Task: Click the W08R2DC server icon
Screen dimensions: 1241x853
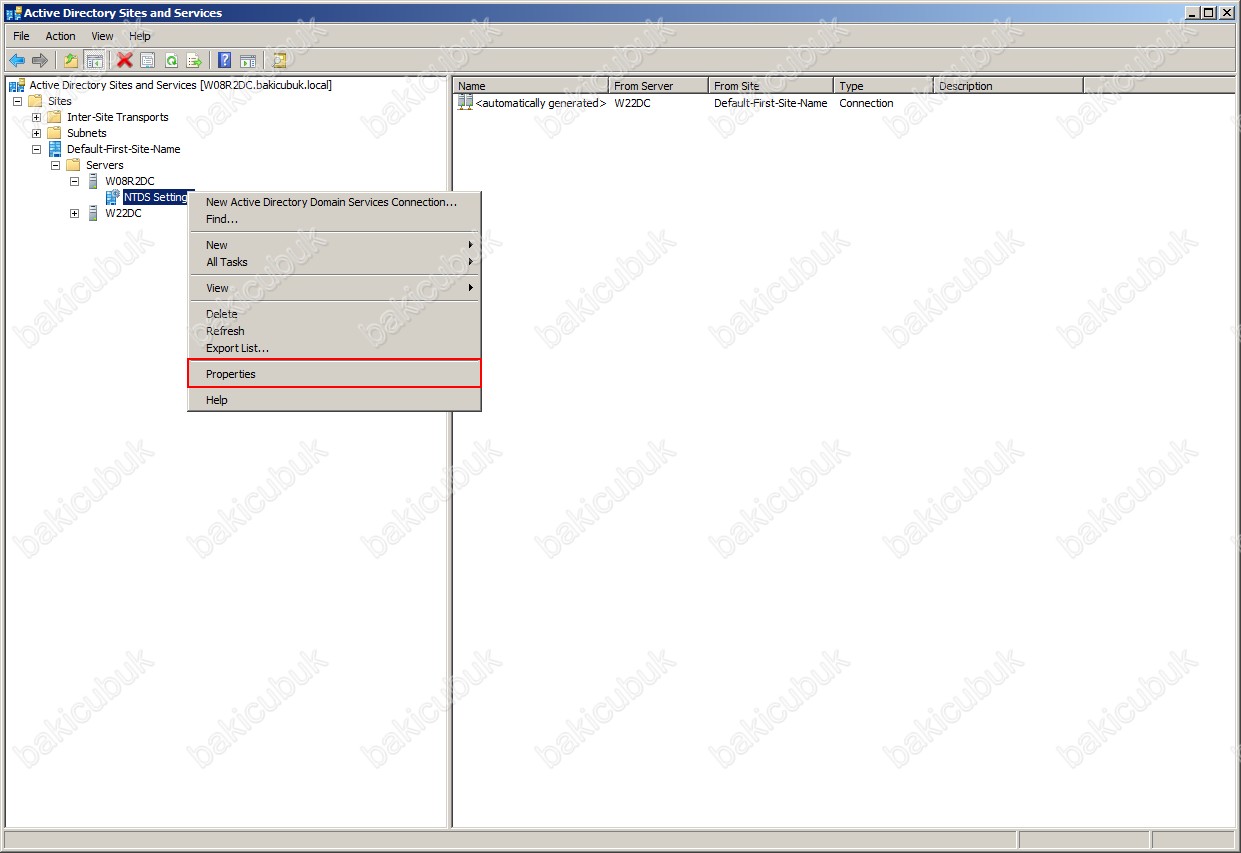Action: [x=93, y=181]
